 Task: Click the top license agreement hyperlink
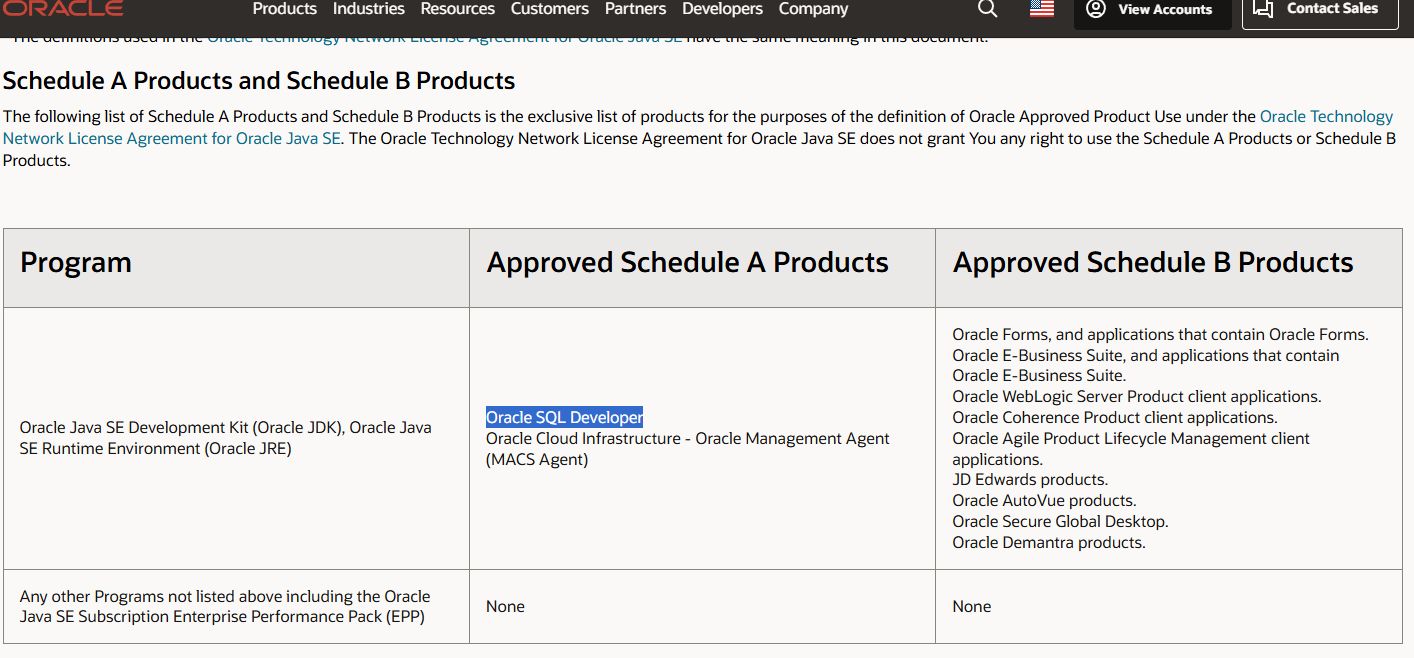point(443,34)
